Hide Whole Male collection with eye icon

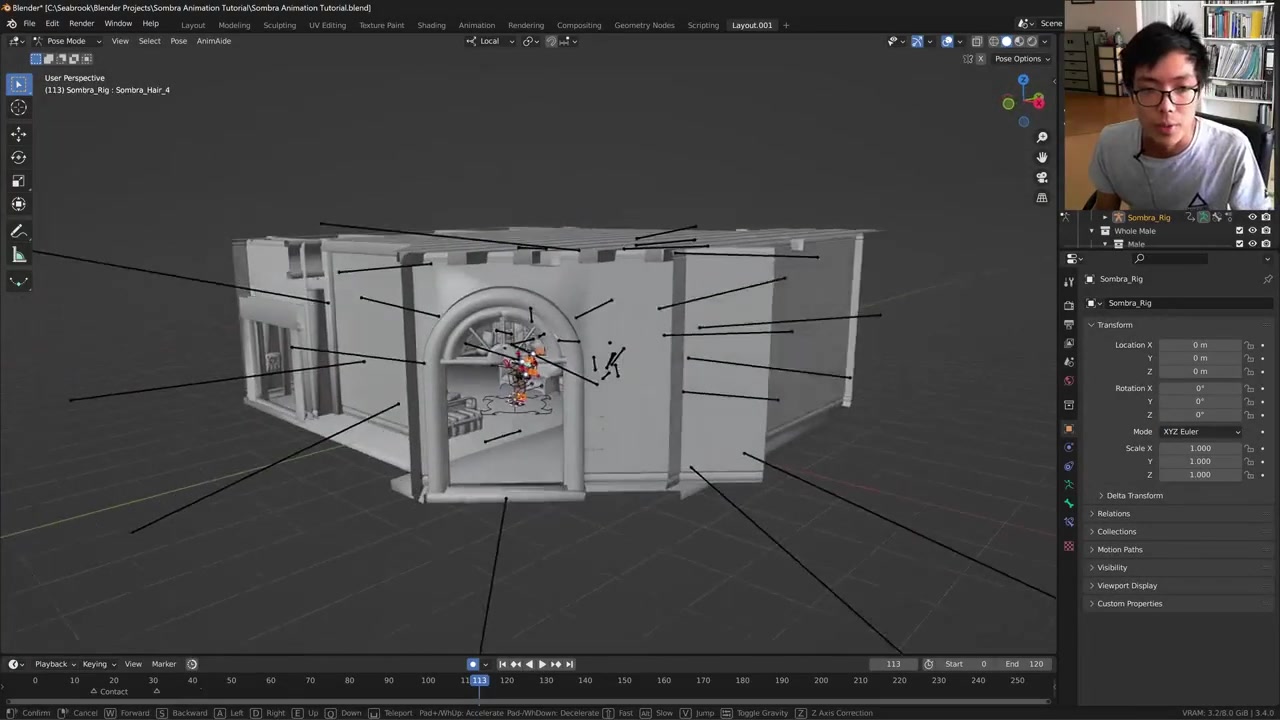[1253, 231]
